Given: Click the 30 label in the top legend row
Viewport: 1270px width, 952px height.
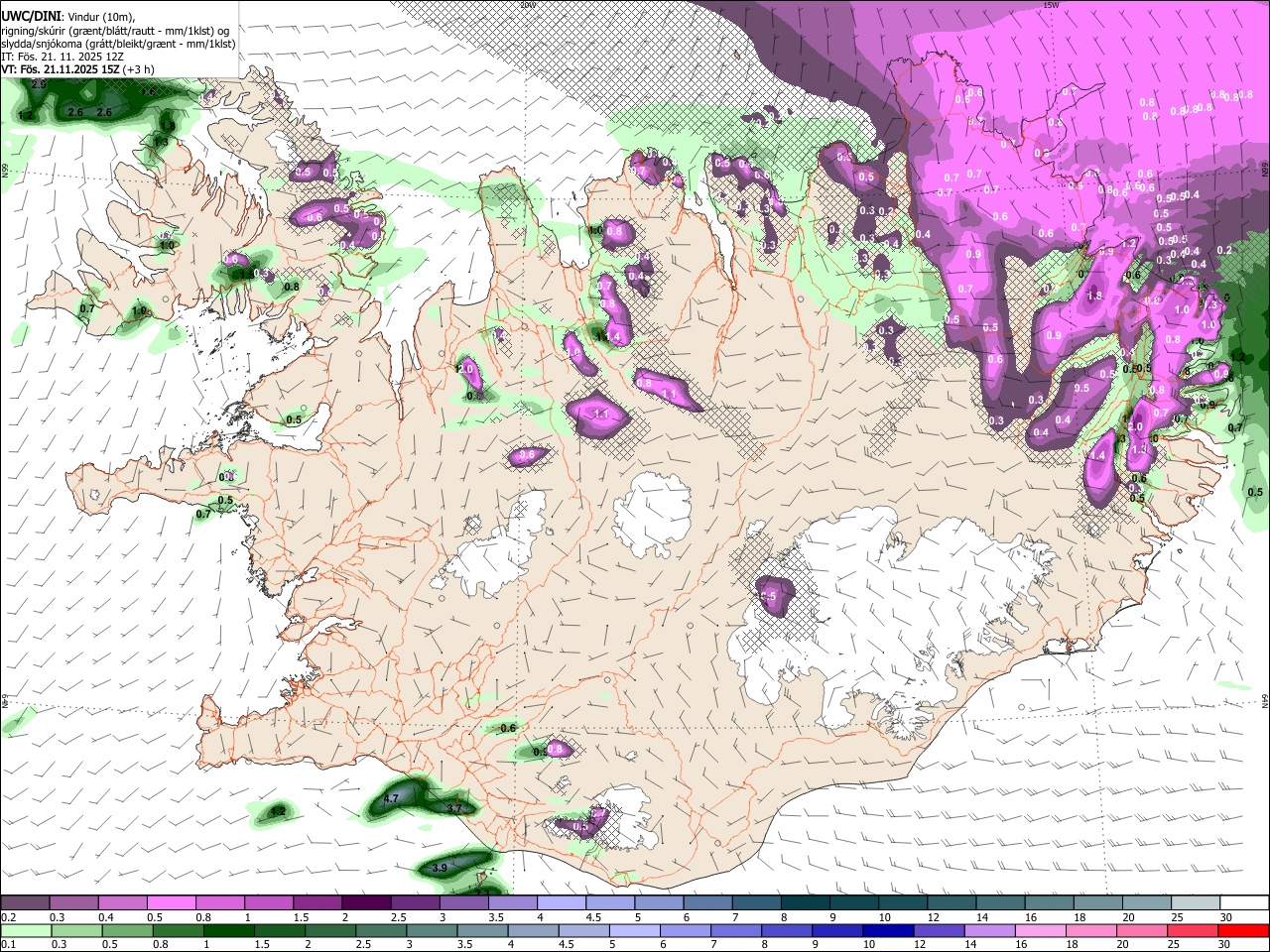Looking at the screenshot, I should click(x=1226, y=917).
